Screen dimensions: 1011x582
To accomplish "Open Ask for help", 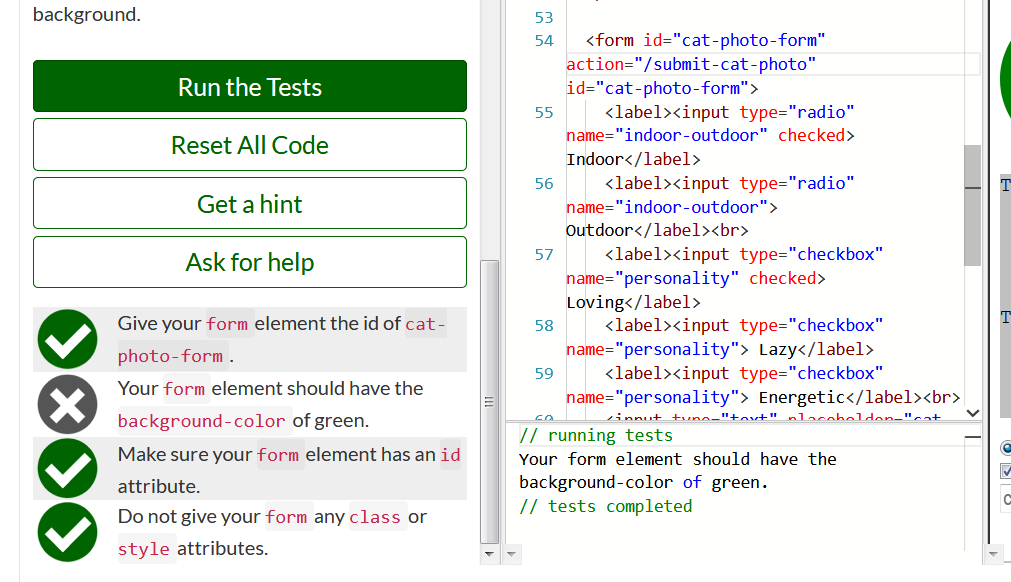I will coord(249,262).
